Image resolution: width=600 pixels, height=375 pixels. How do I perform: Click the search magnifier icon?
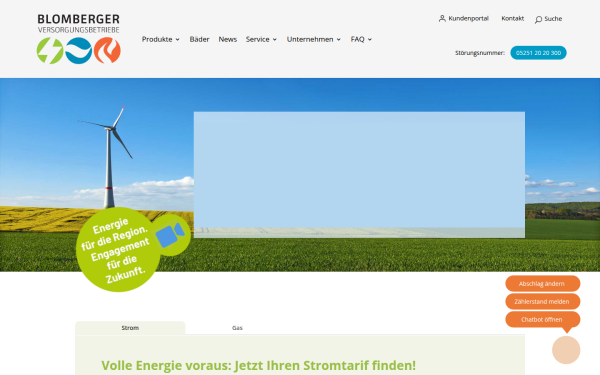tap(538, 19)
